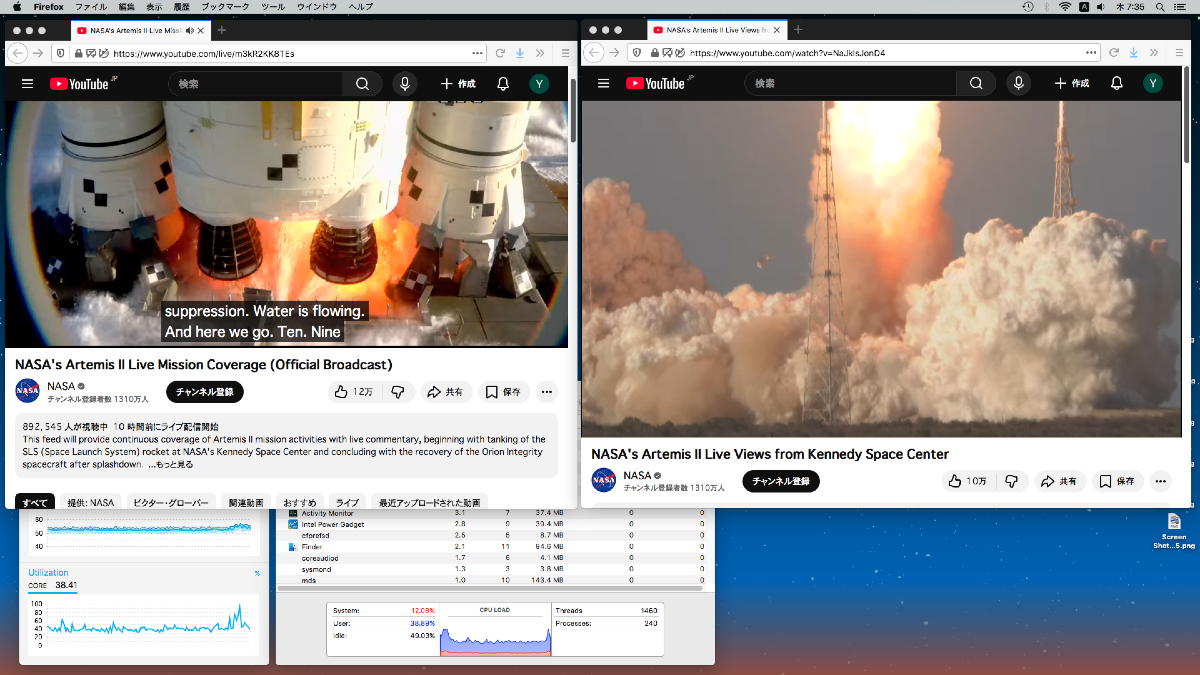Open the ブックマーク menu
The width and height of the screenshot is (1200, 675).
click(225, 7)
